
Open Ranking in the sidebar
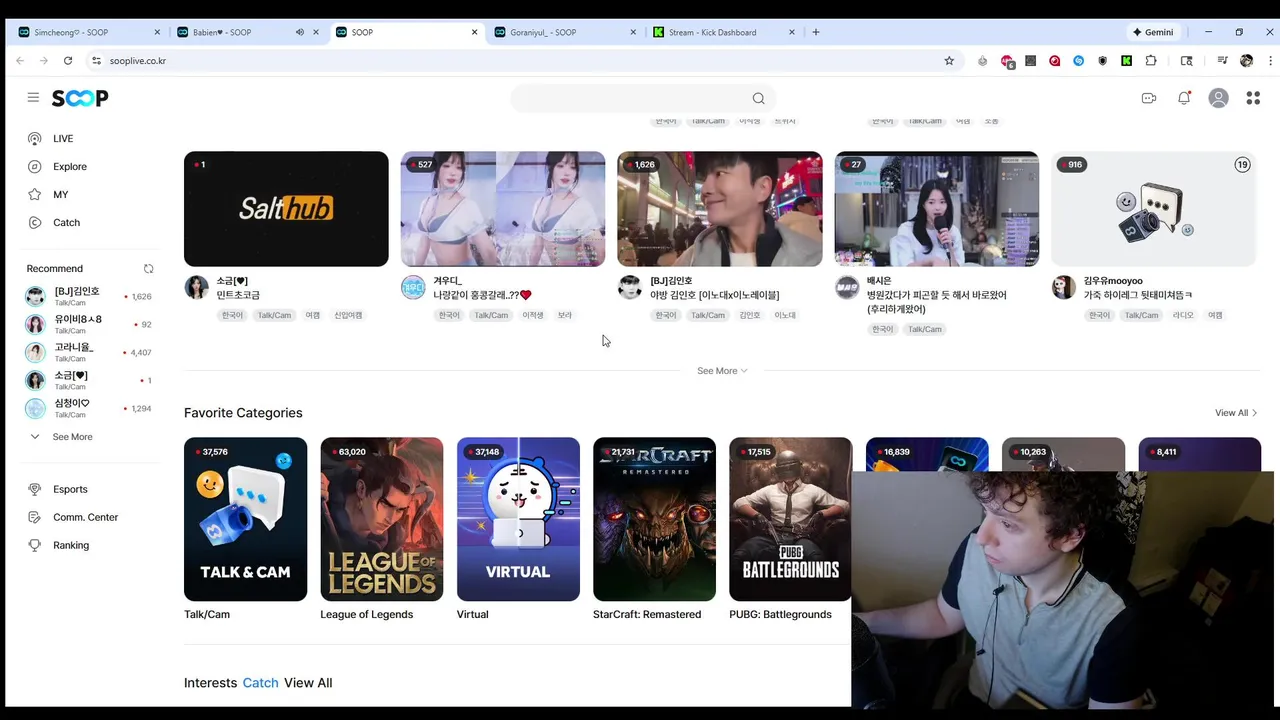coord(71,545)
